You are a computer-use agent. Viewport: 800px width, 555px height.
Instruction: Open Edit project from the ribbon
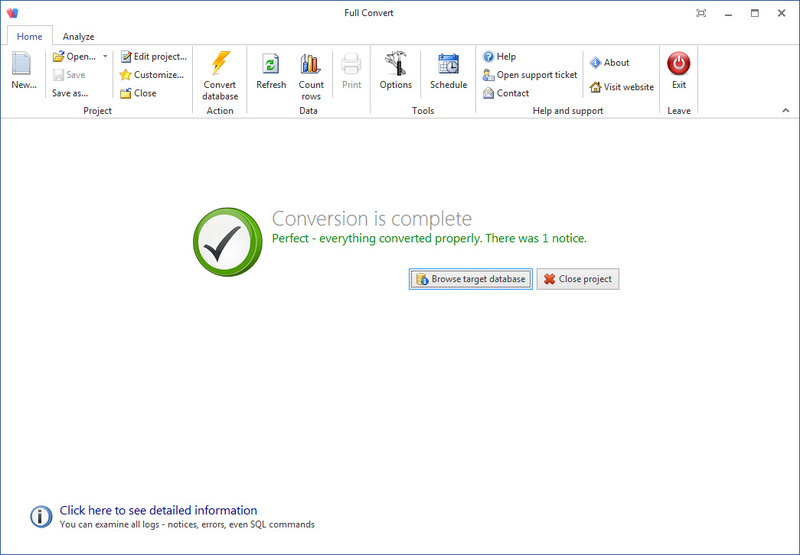coord(153,57)
